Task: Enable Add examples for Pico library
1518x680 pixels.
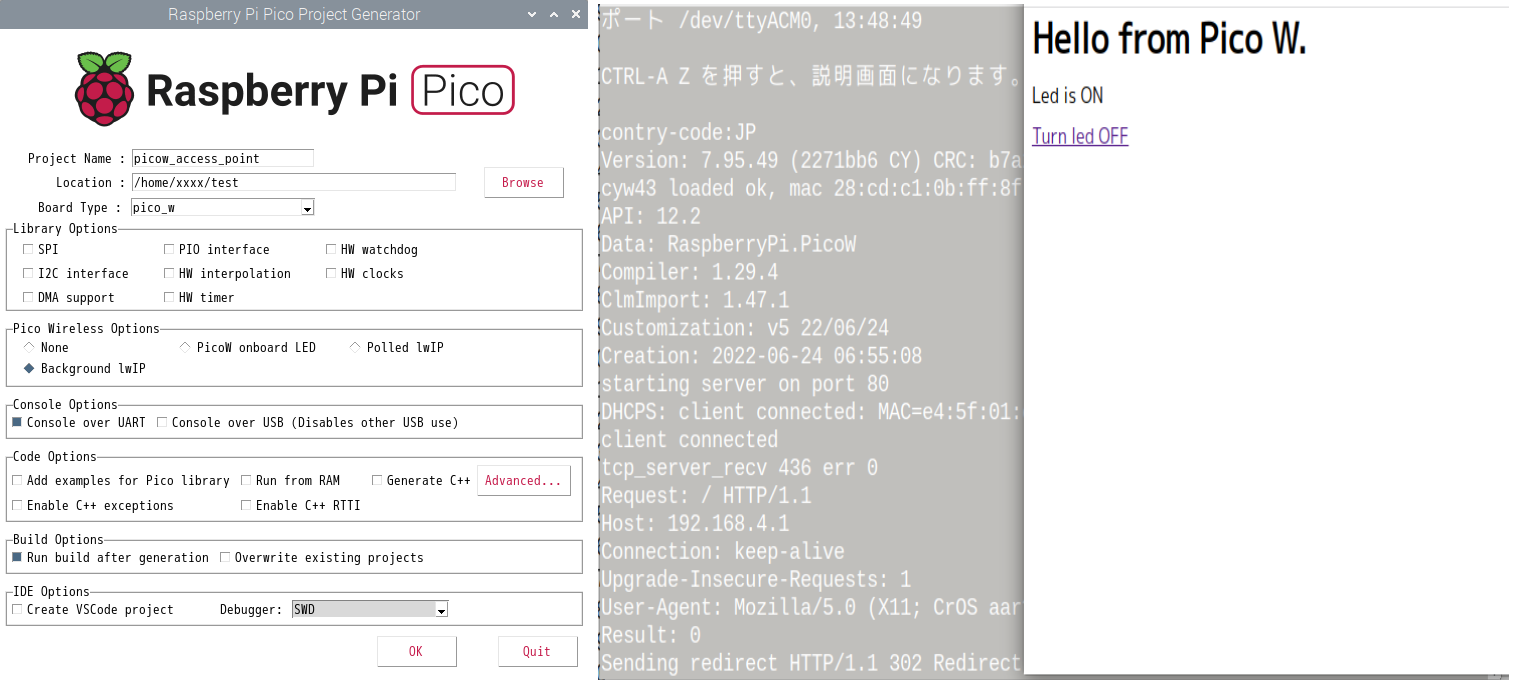Action: point(17,480)
